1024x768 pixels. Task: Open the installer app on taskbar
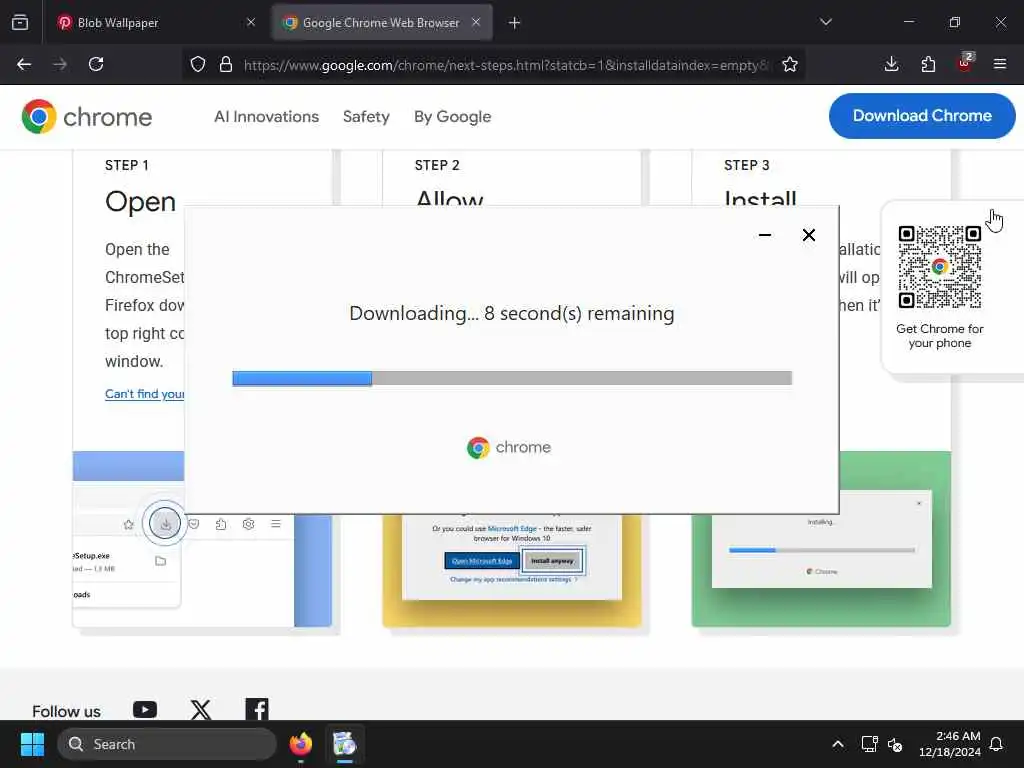[345, 744]
